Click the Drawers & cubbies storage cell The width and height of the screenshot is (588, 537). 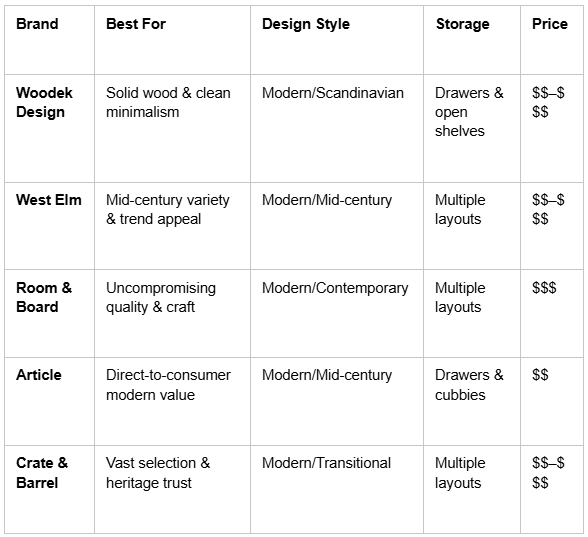(x=472, y=401)
